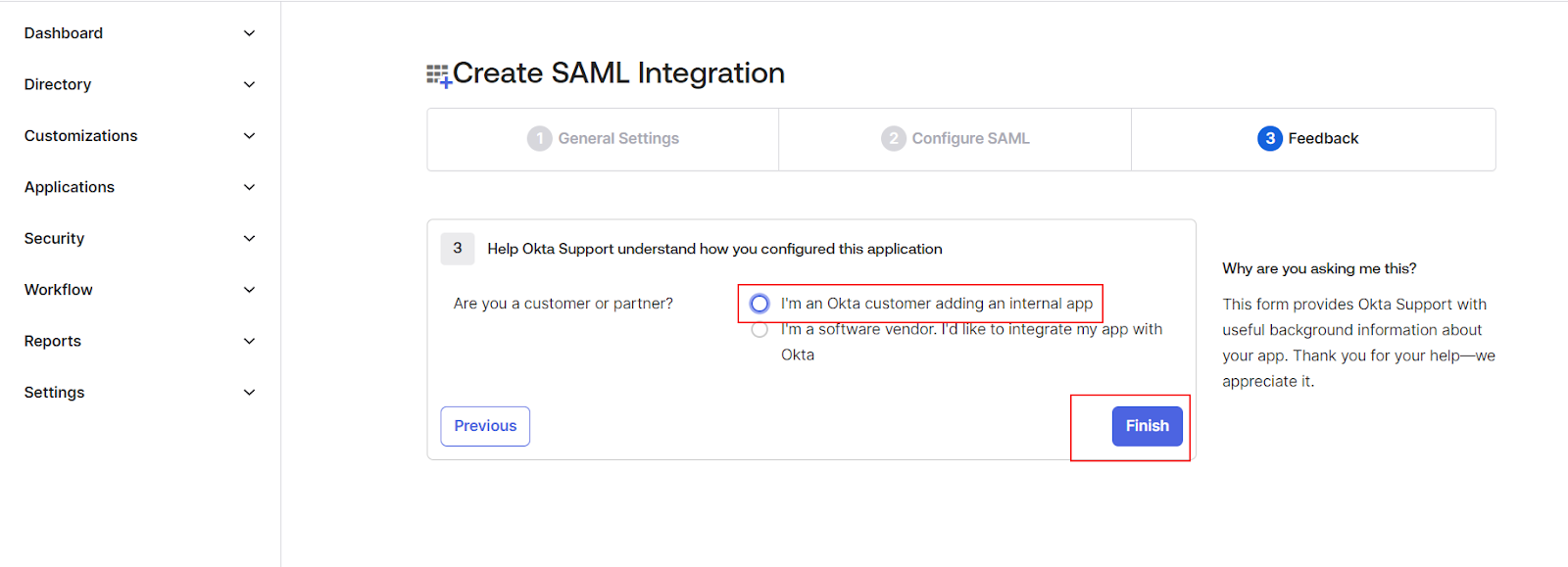Image resolution: width=1568 pixels, height=567 pixels.
Task: Expand the Applications chevron
Action: click(249, 187)
